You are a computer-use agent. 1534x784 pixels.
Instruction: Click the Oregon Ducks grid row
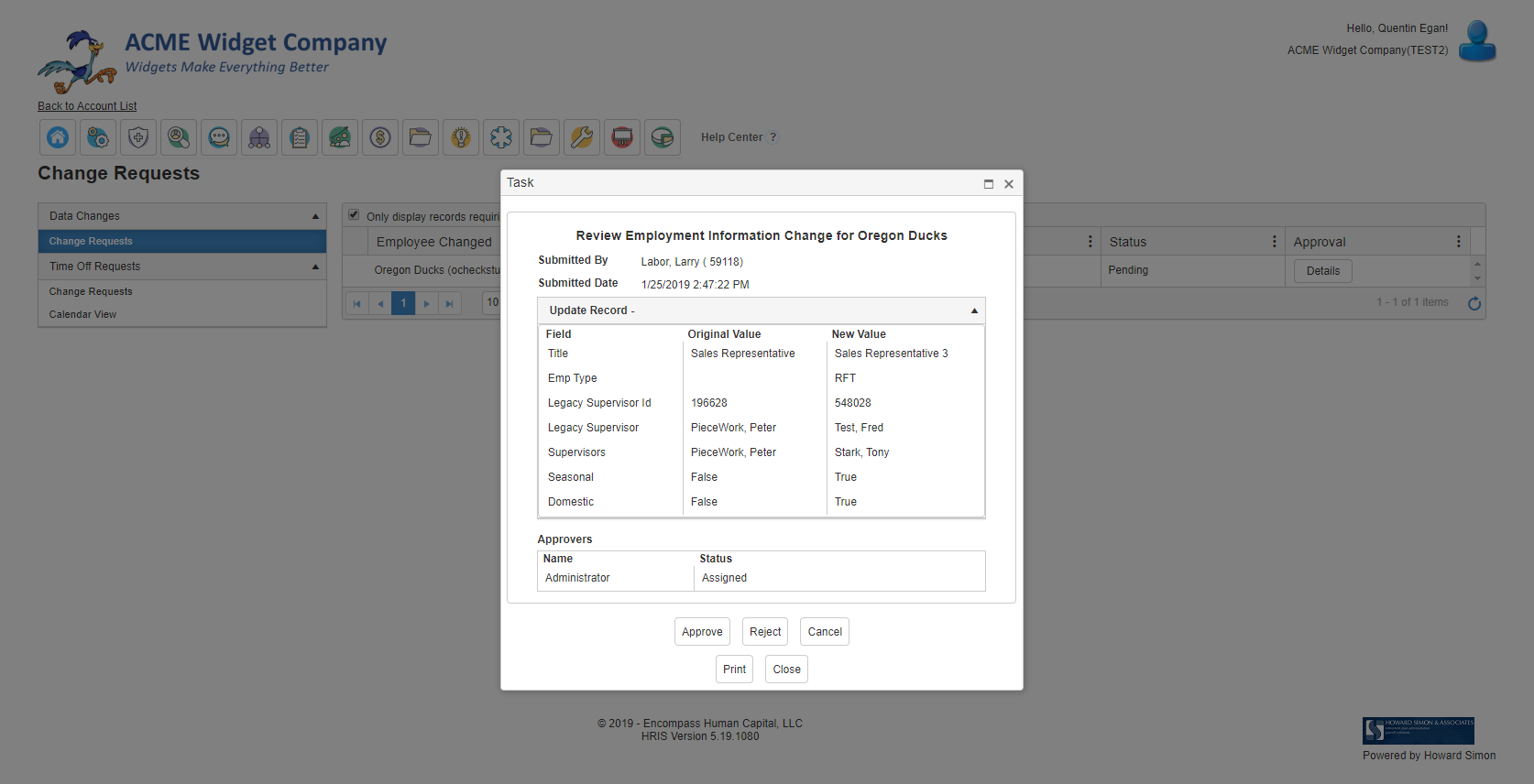[x=437, y=270]
